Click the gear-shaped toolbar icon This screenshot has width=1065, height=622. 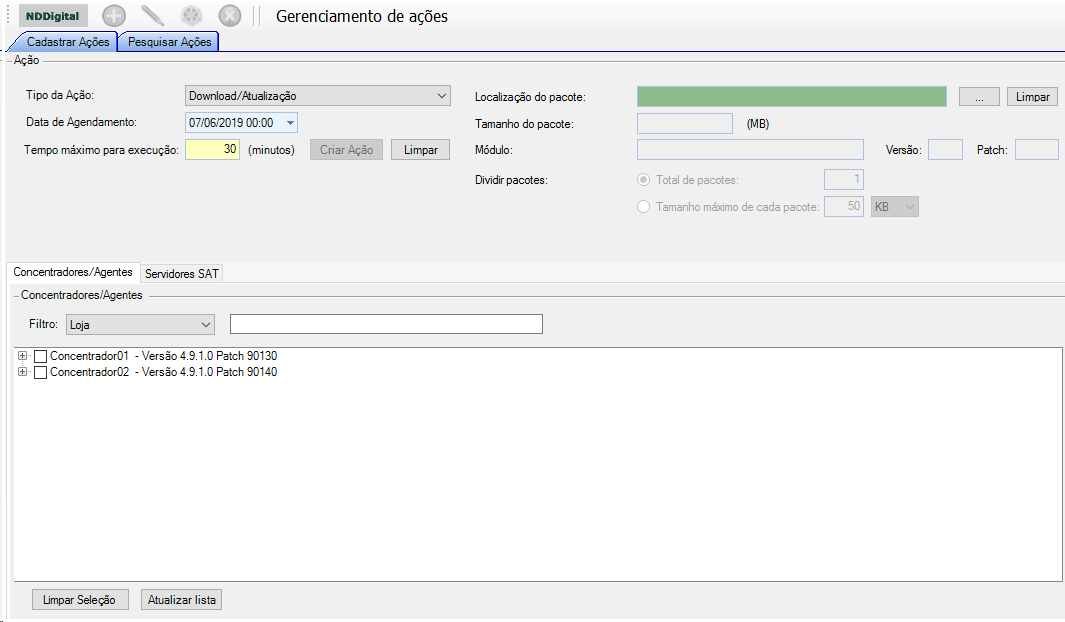click(192, 16)
